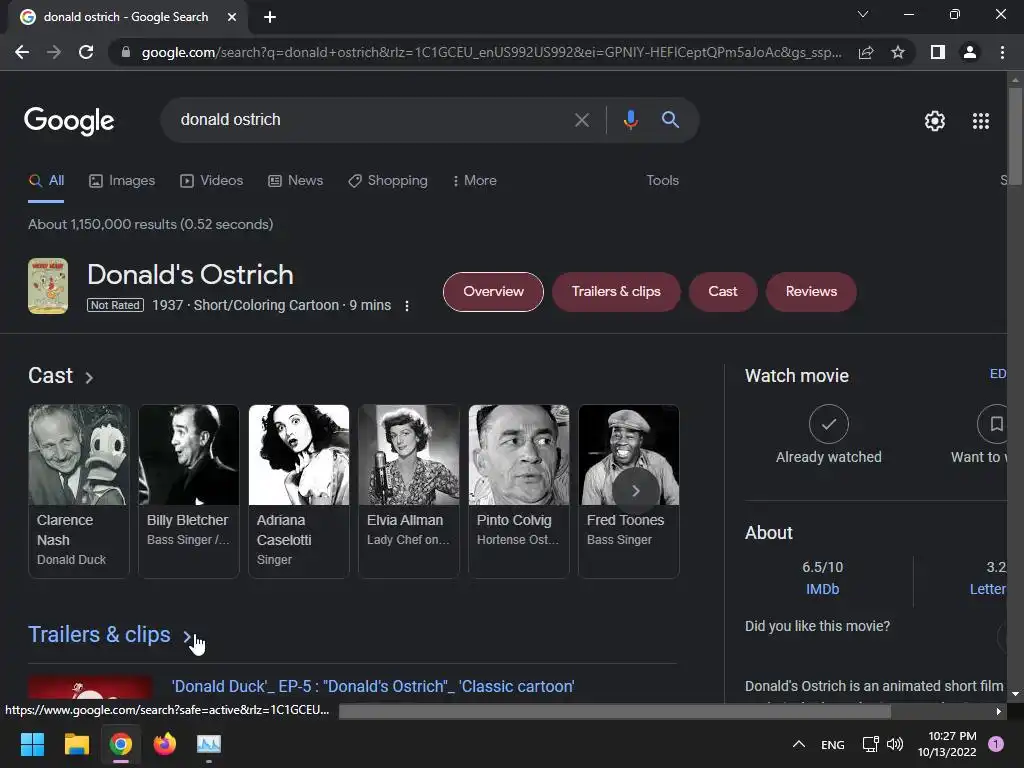Open the clock showing 10:27 PM
The image size is (1024, 768).
click(x=947, y=744)
